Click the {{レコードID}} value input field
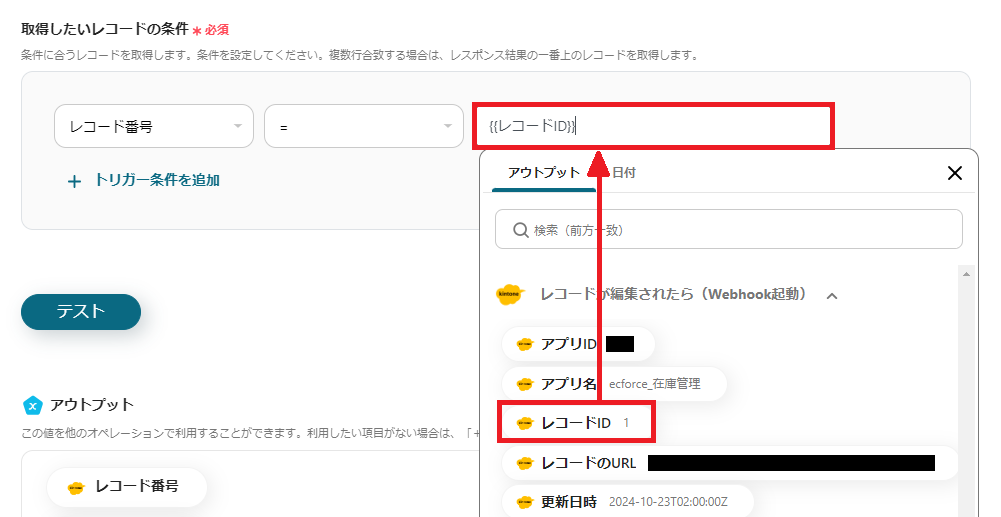This screenshot has height=517, width=1001. (x=652, y=126)
